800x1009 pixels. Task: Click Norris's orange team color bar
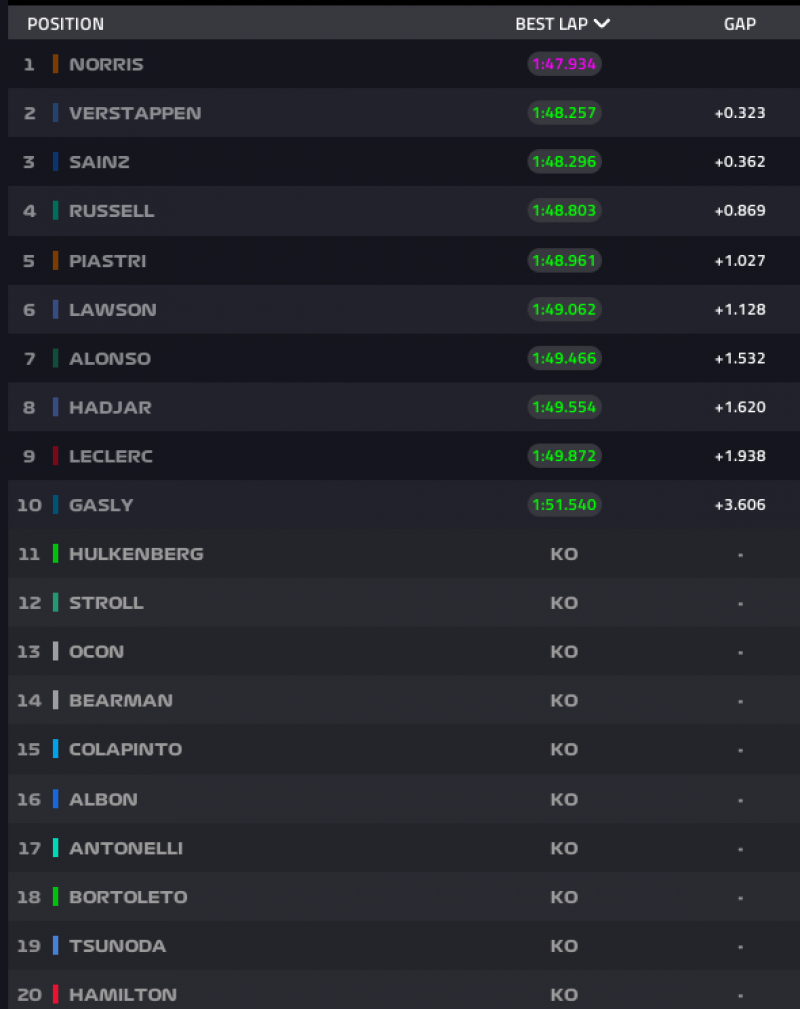point(56,64)
